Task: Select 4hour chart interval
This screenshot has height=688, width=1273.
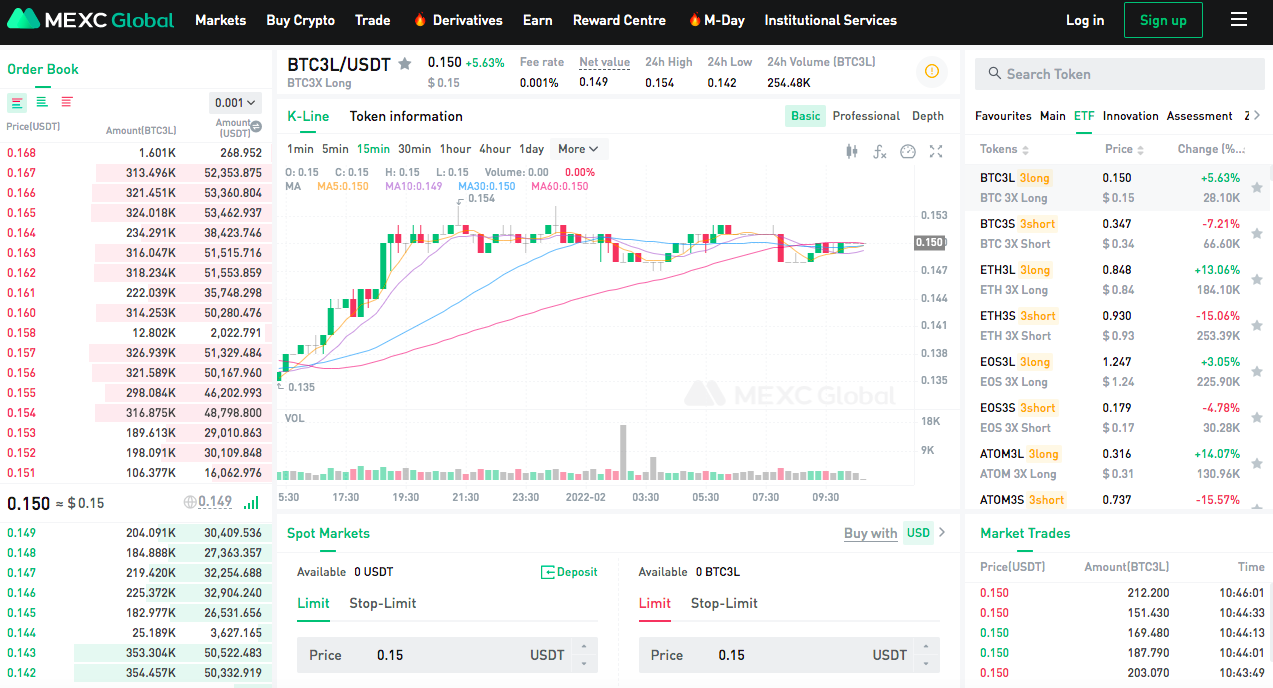Action: click(495, 149)
